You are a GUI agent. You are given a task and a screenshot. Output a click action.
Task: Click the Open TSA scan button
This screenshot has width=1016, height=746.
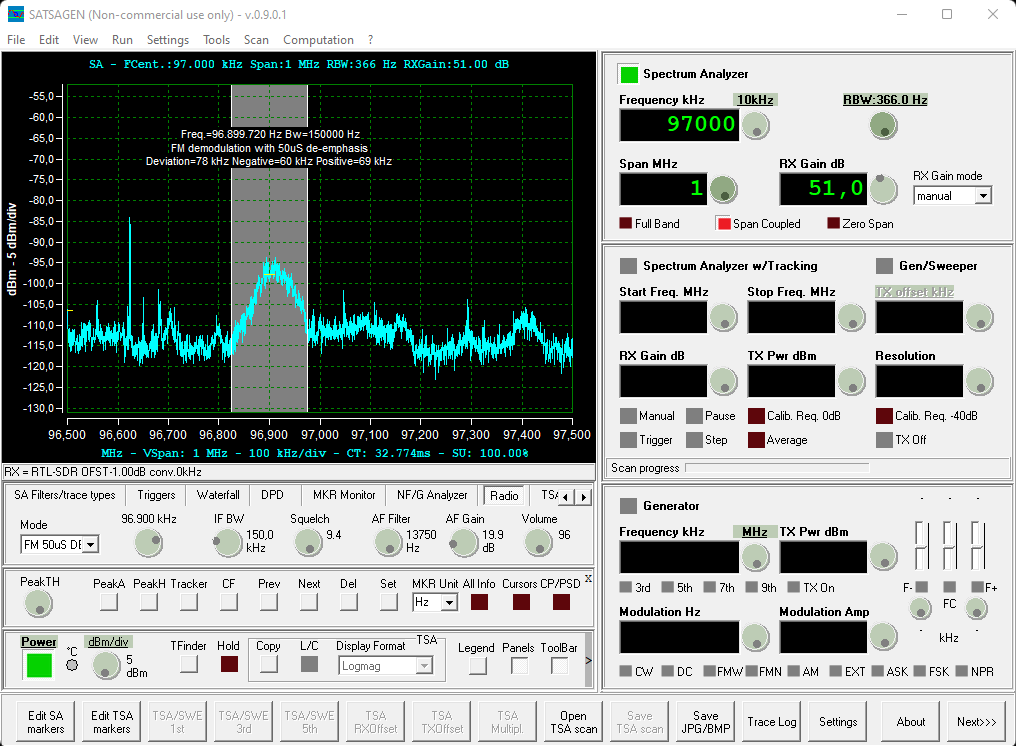[573, 722]
